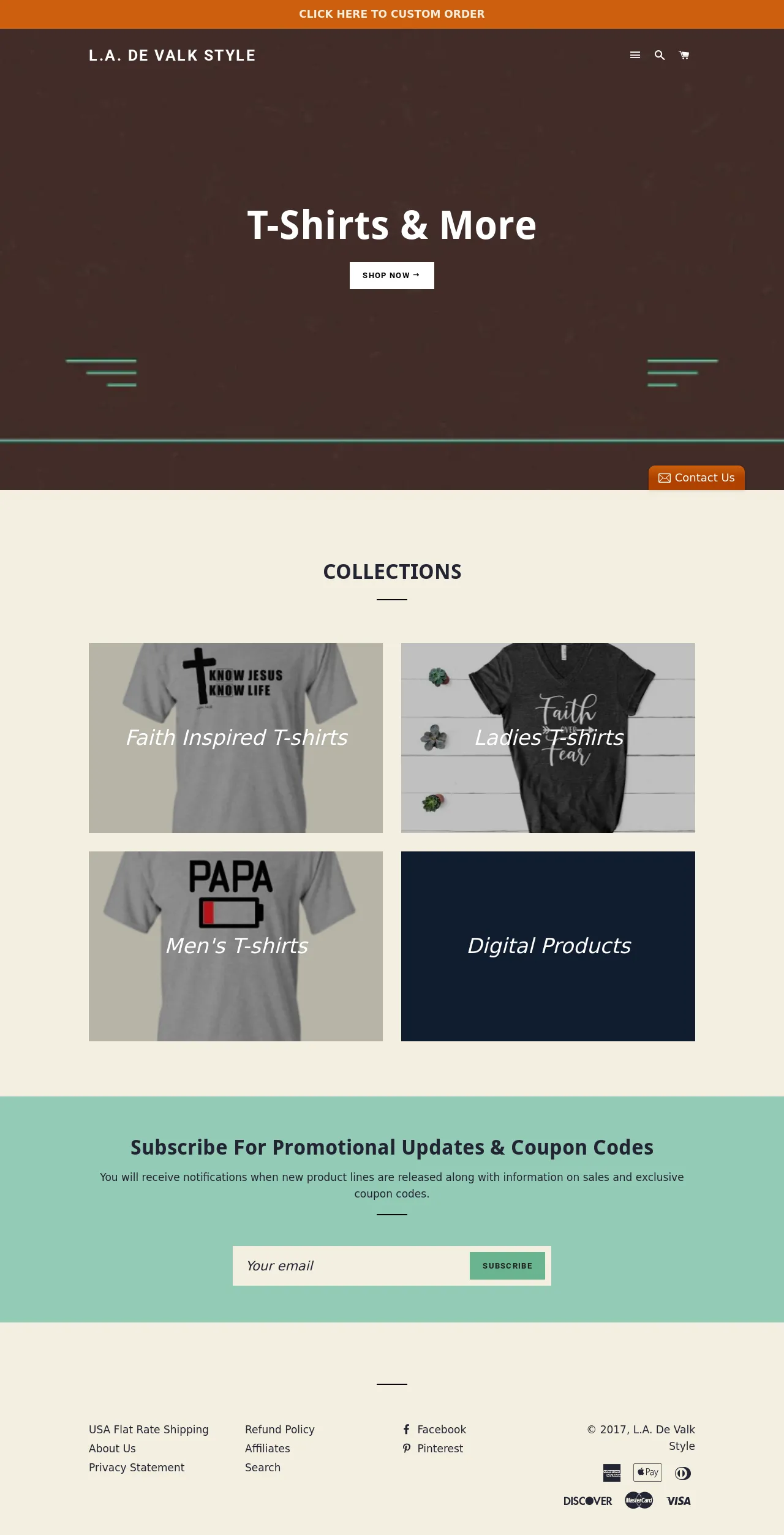
Task: Click the Visa payment icon
Action: 679,1500
